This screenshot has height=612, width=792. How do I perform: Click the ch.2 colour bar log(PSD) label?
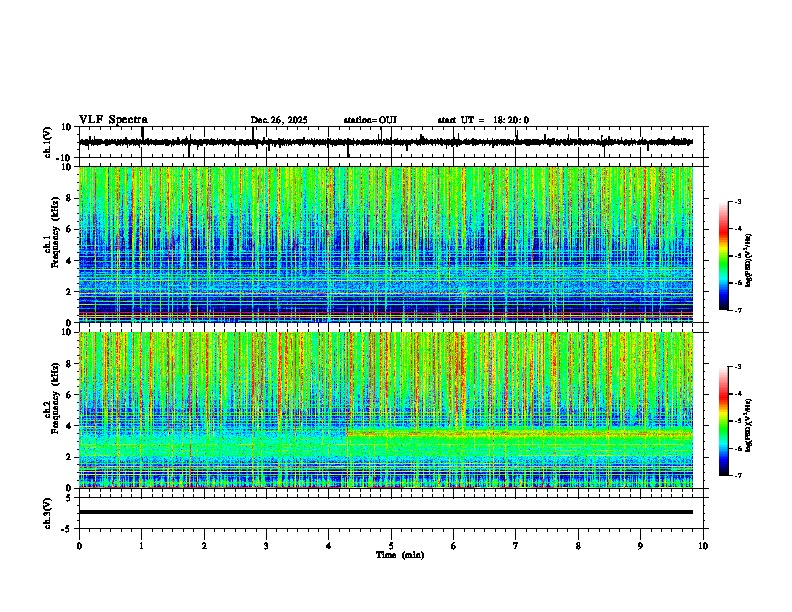point(749,425)
